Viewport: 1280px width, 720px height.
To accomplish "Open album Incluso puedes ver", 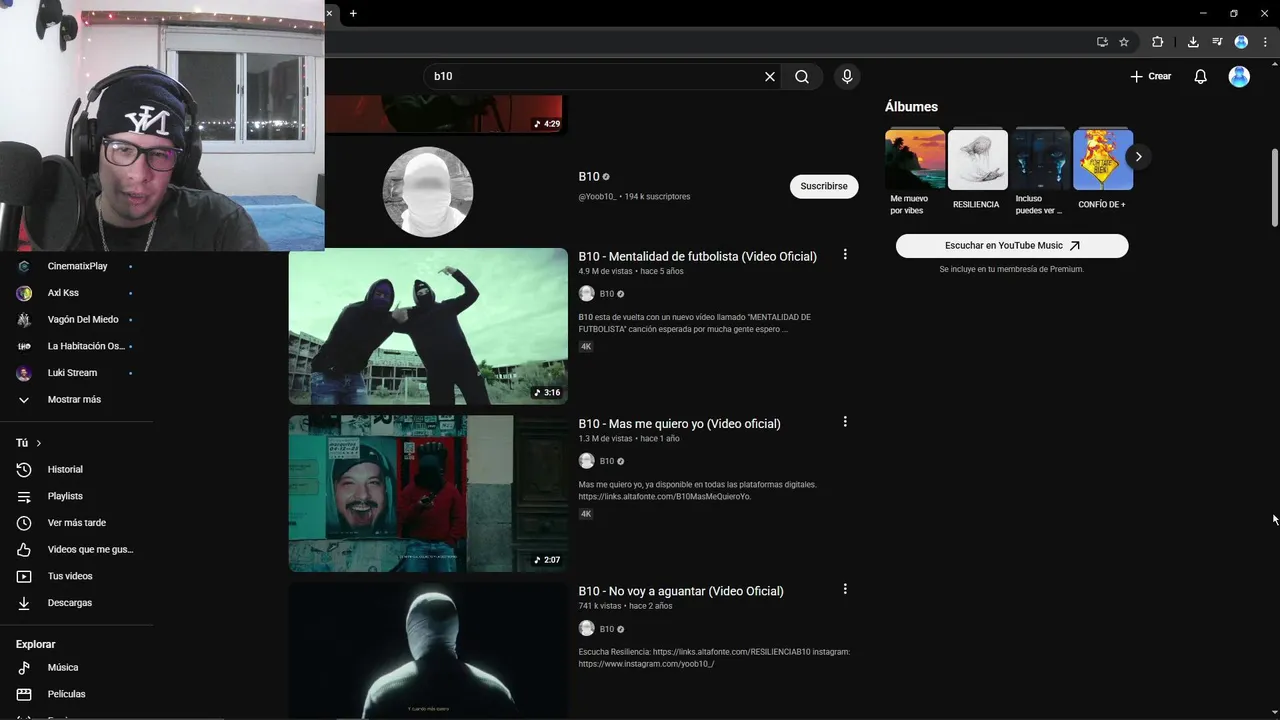I will [1041, 171].
